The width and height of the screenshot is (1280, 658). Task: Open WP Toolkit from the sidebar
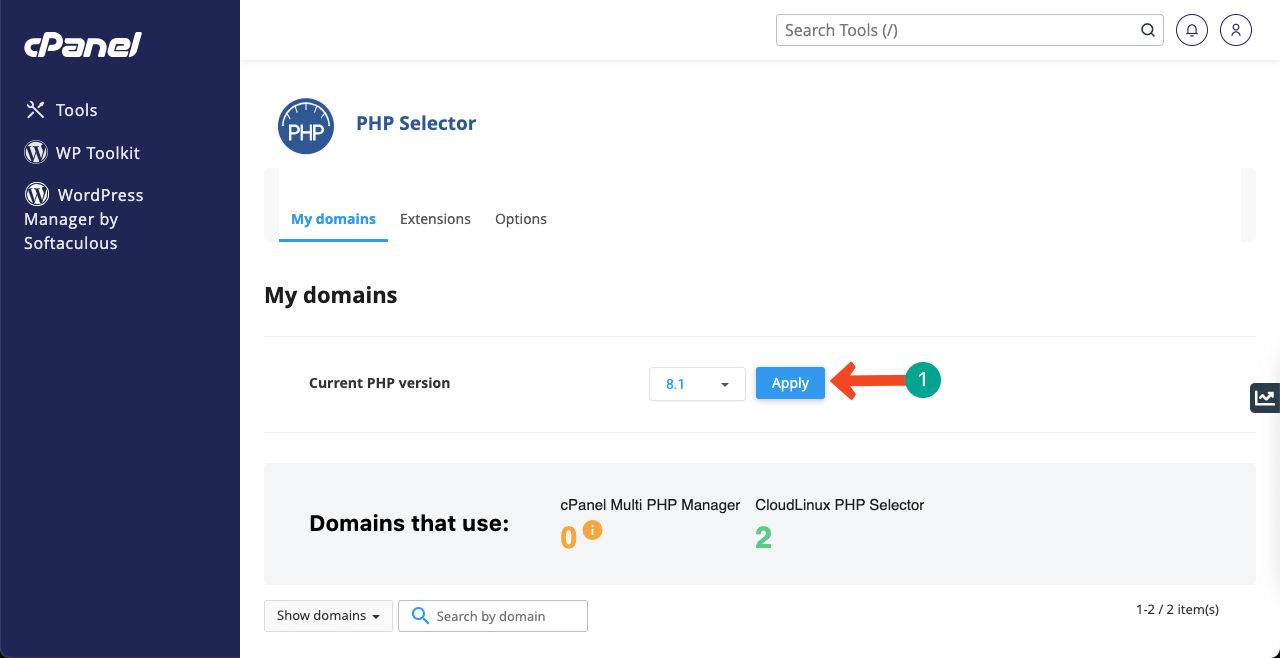[x=83, y=153]
